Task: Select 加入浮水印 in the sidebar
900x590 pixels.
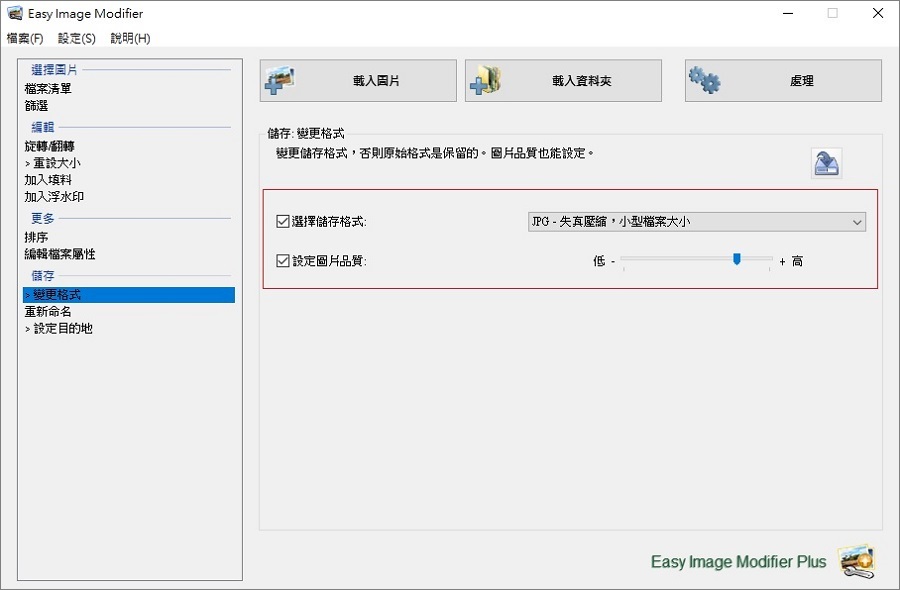Action: click(54, 197)
